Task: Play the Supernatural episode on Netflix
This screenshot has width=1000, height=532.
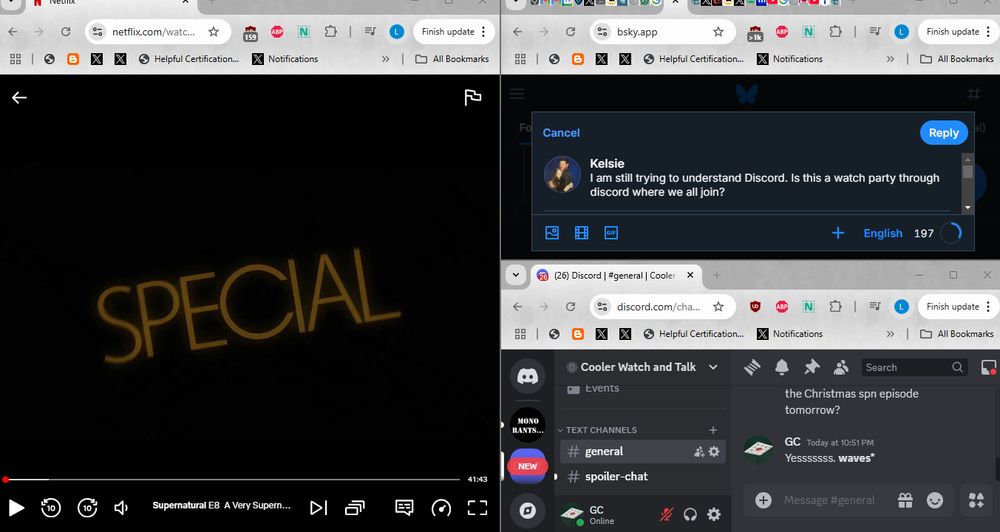Action: tap(16, 508)
